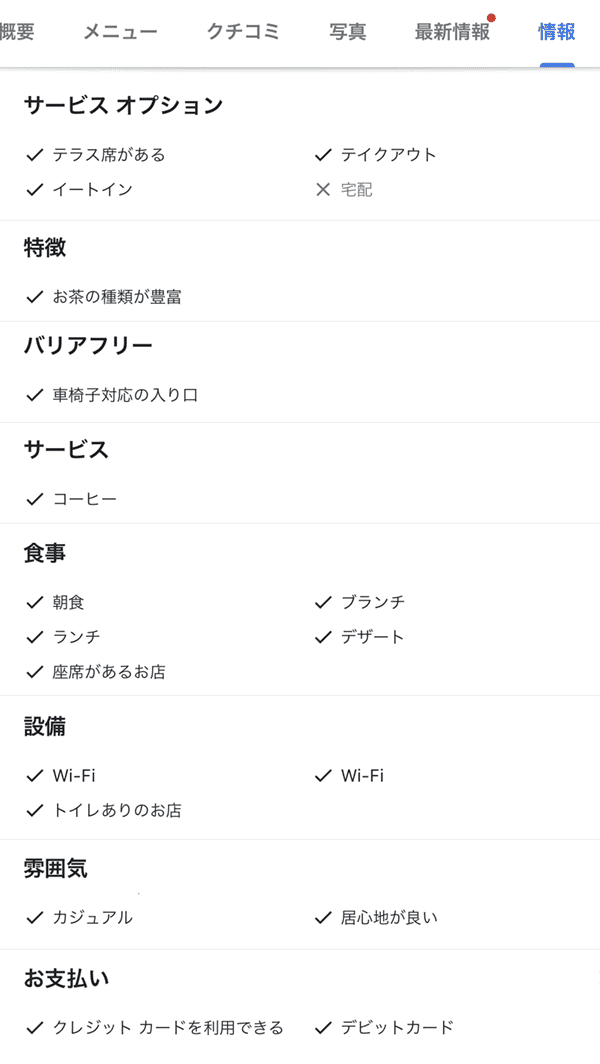Click the checkmark next to 車椅子対応の入り口
600x1064 pixels.
[35, 395]
